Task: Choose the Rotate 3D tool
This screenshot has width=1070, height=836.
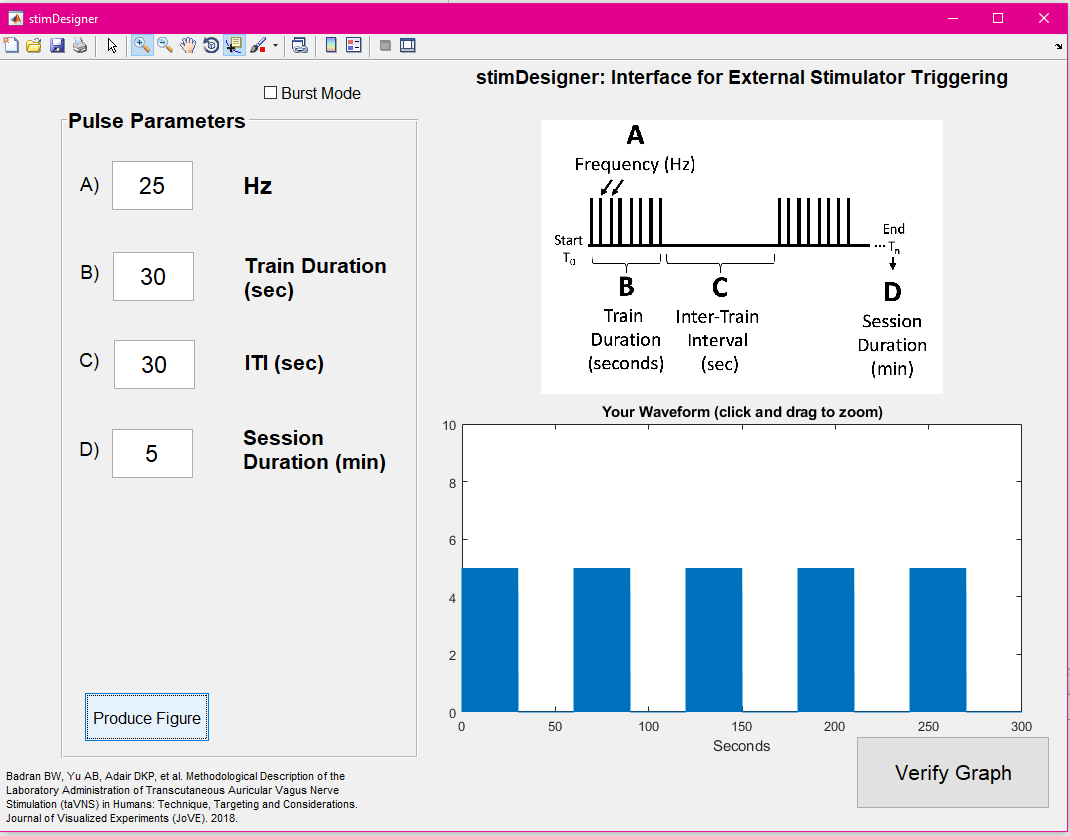Action: point(211,45)
